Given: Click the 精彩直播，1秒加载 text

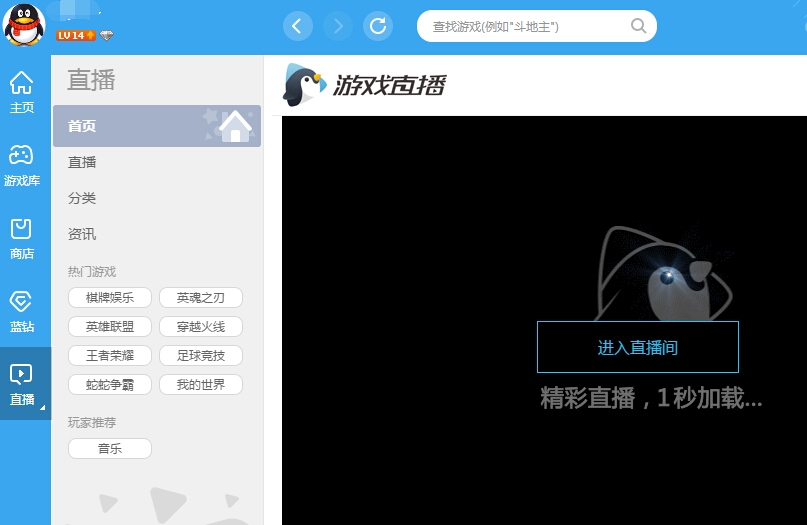Looking at the screenshot, I should click(x=651, y=398).
